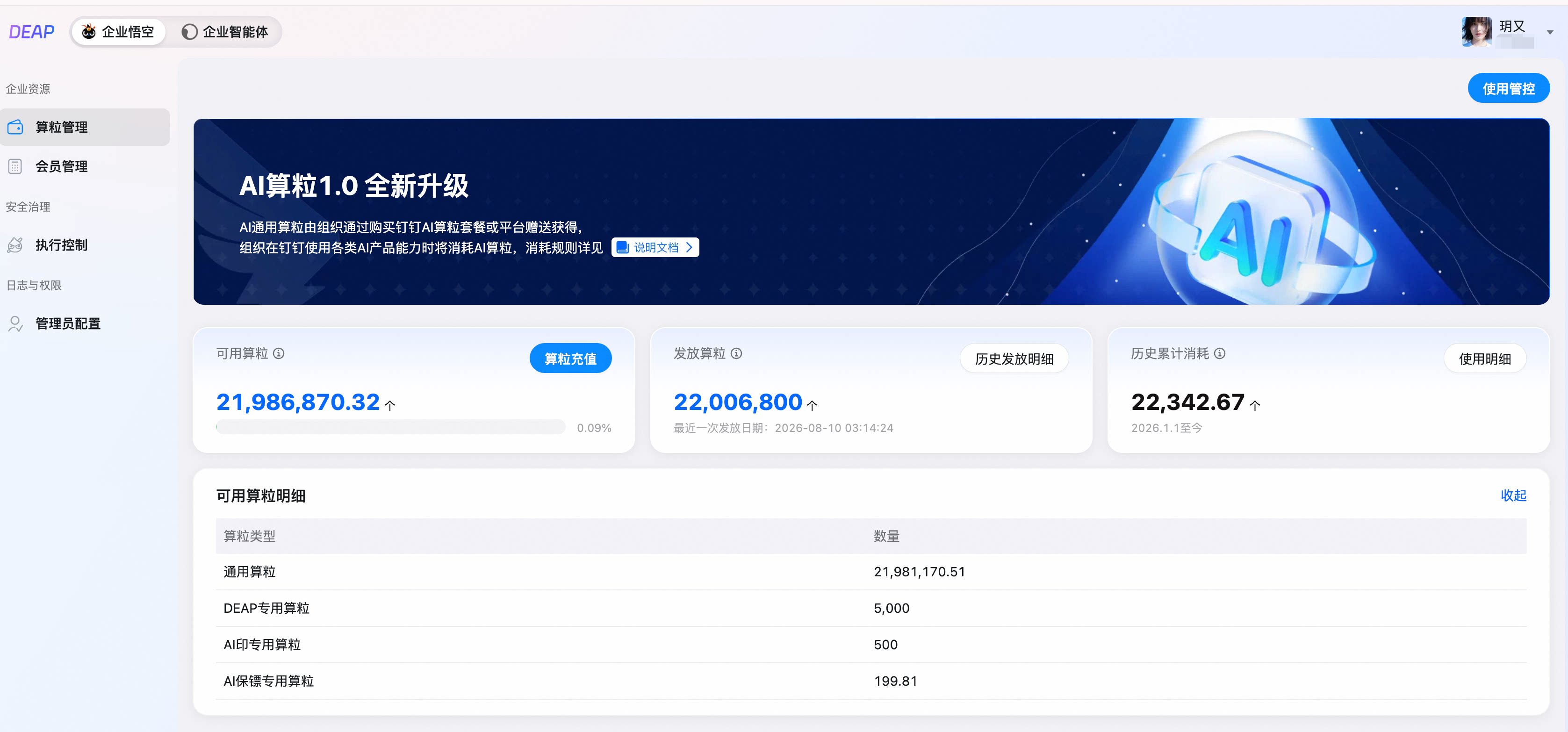This screenshot has height=732, width=1568.
Task: Click up arrow beside 22,342.67
Action: (x=1254, y=405)
